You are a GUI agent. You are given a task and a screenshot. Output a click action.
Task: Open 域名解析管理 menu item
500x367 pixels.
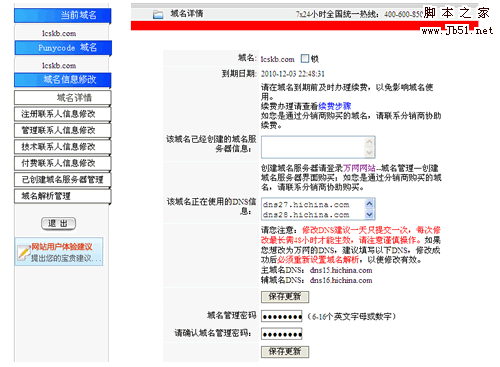point(63,196)
